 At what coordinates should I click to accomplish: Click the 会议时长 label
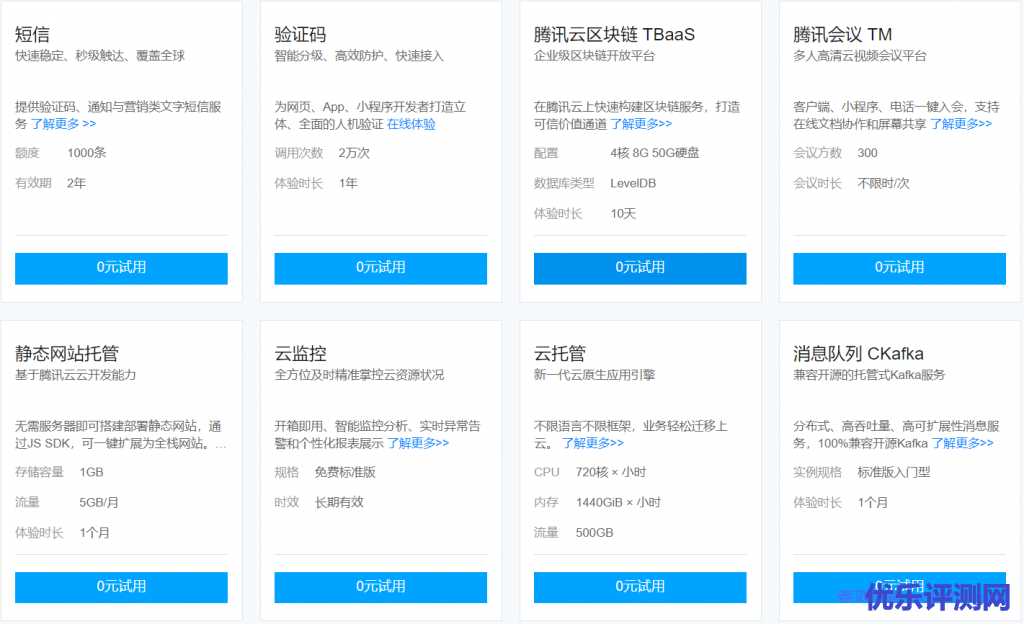click(x=818, y=183)
